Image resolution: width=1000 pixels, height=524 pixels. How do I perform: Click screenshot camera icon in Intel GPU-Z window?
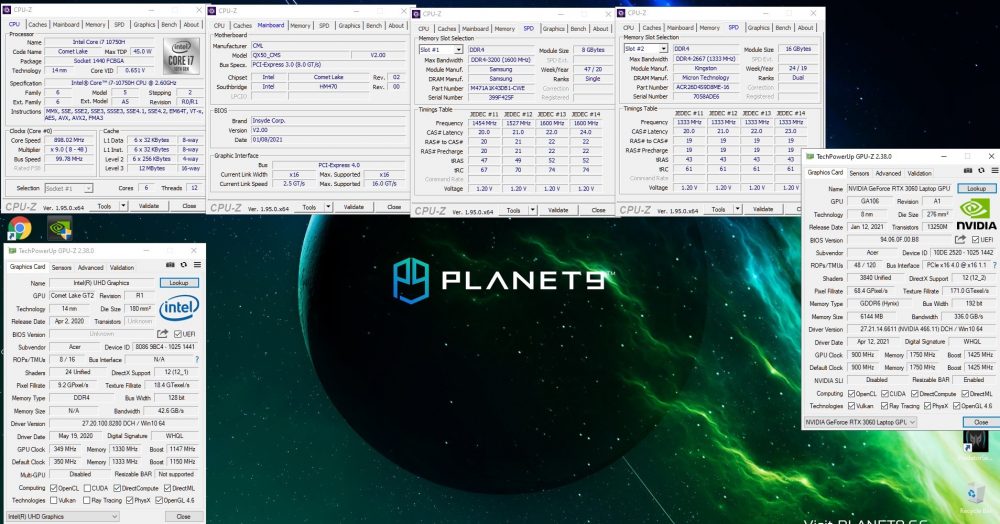coord(170,265)
